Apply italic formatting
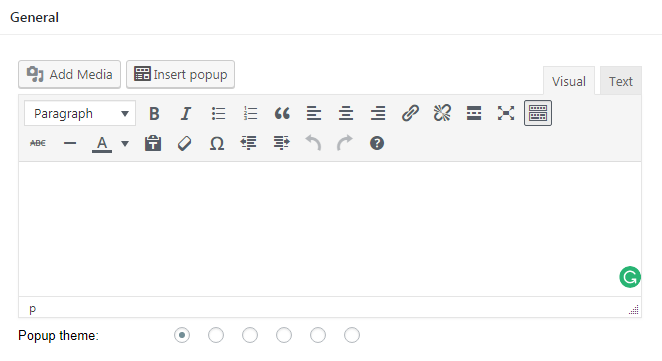 [x=186, y=114]
